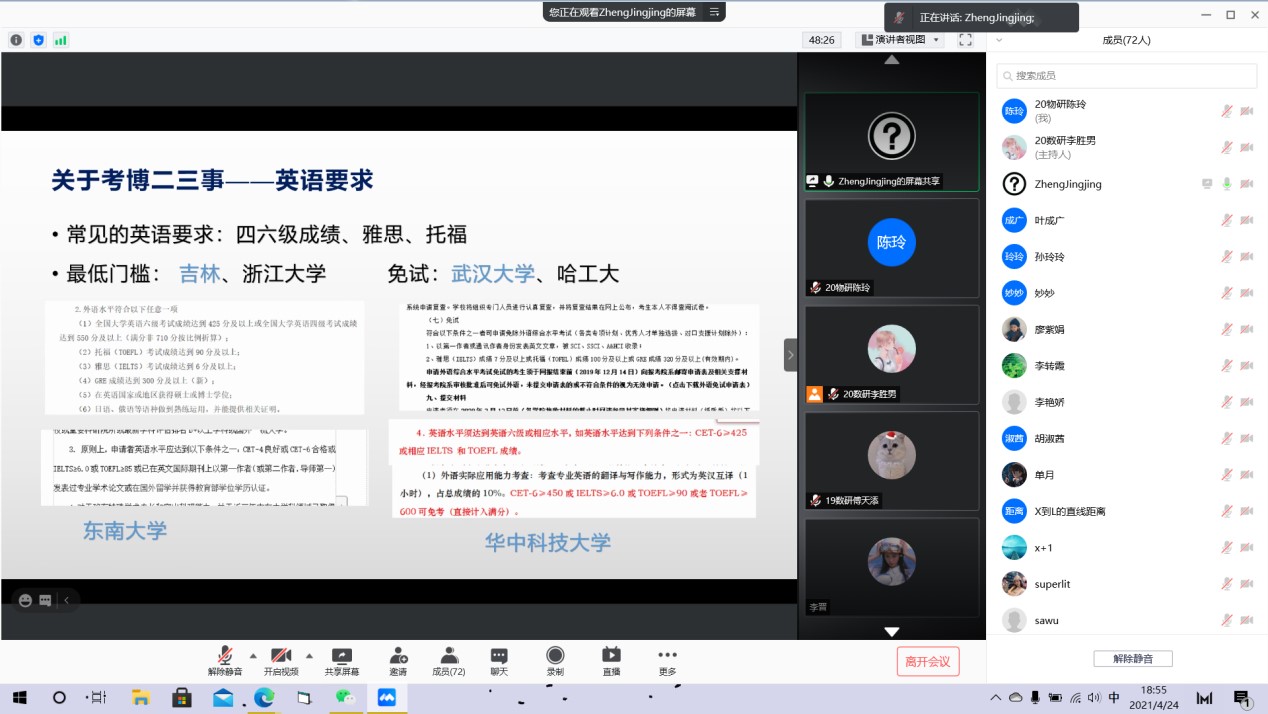The image size is (1268, 714).
Task: Click the meeting info icon at top left
Action: (x=16, y=40)
